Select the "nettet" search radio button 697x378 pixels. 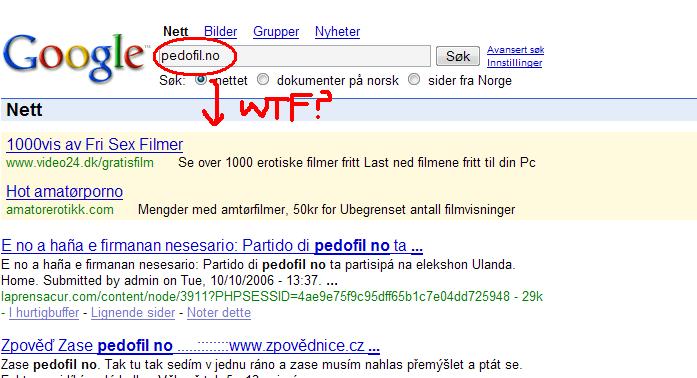tap(201, 79)
